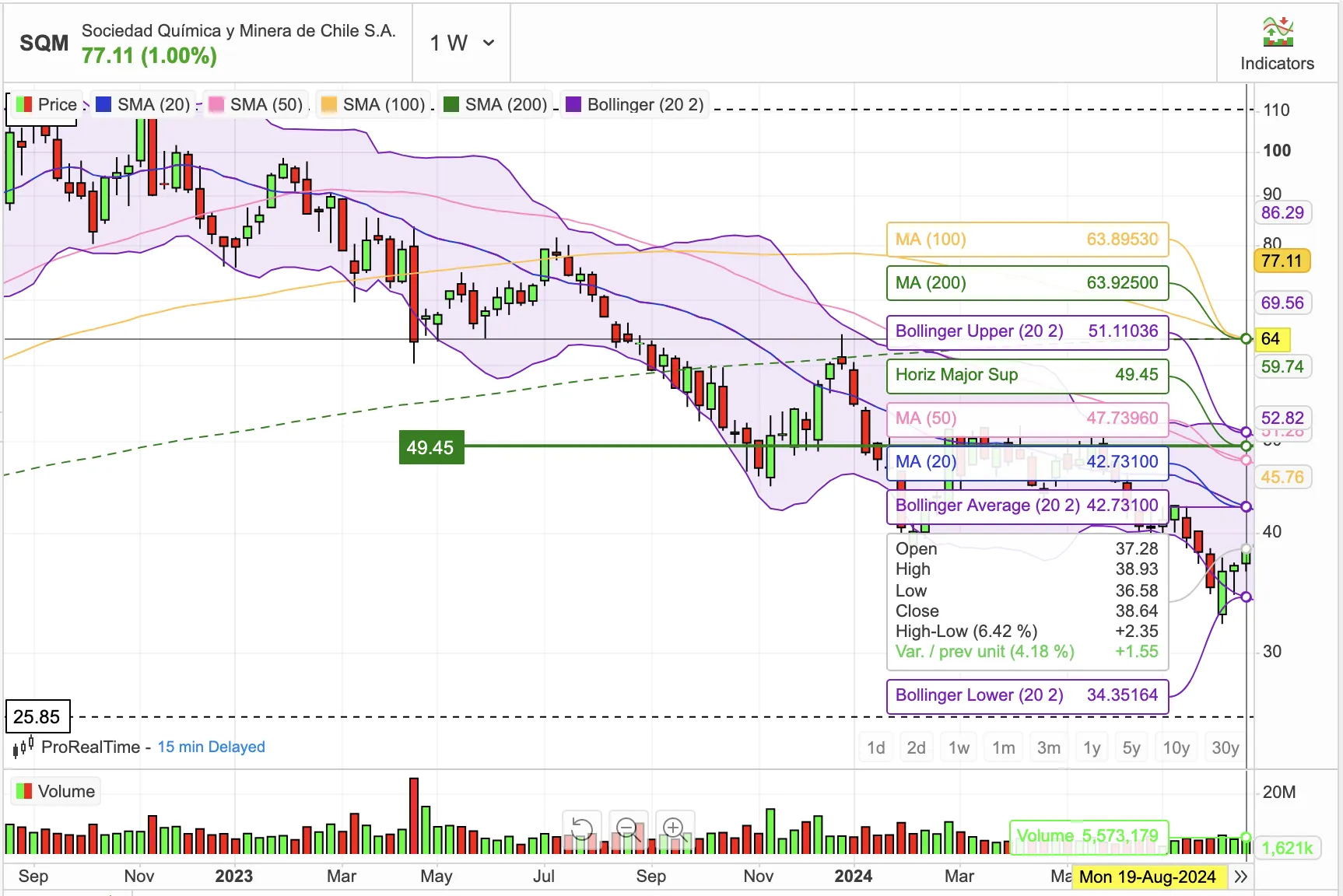Click the Bollinger (20 2) legend swatch
The width and height of the screenshot is (1343, 896).
[573, 103]
